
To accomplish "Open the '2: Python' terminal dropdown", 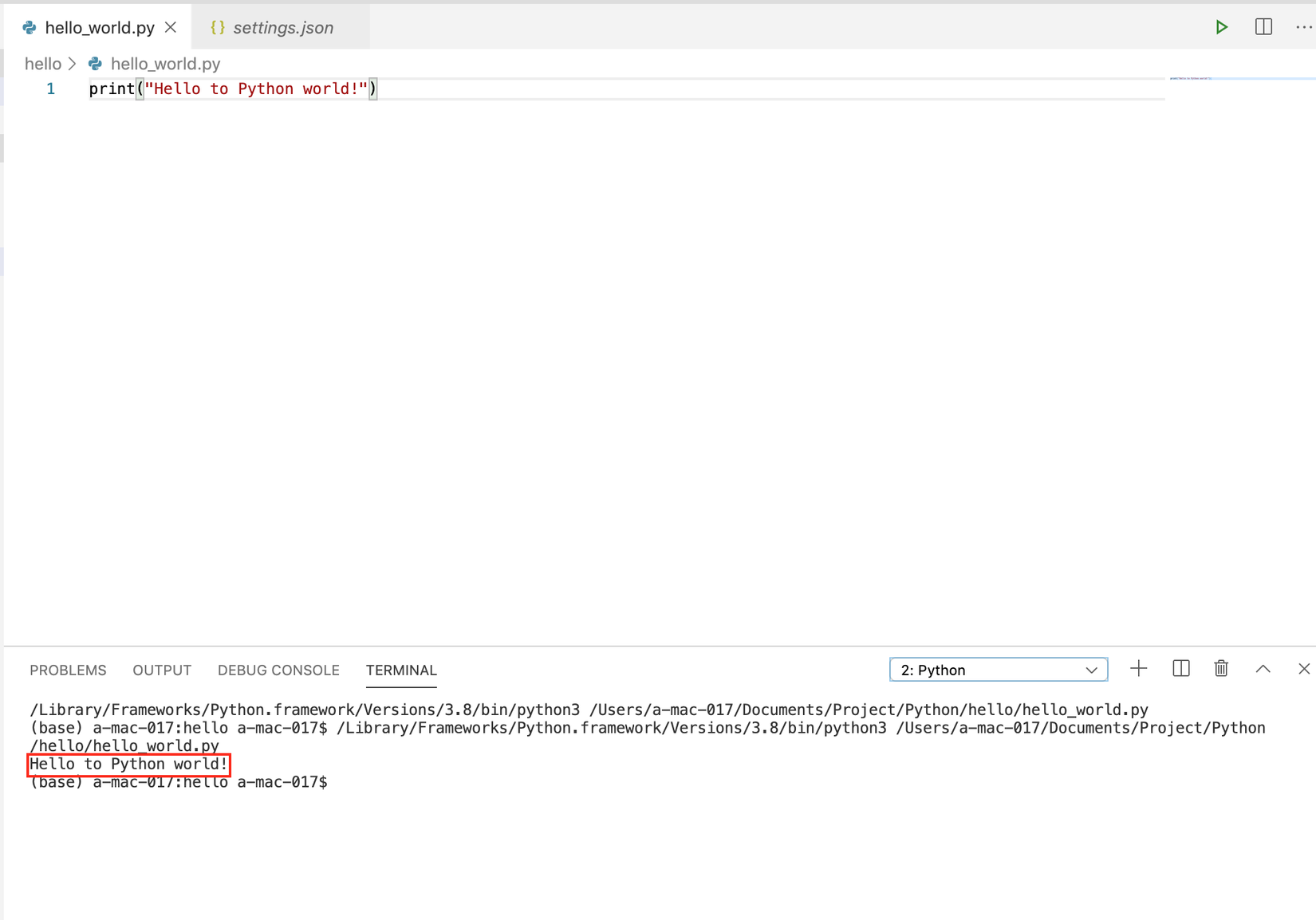I will pyautogui.click(x=999, y=670).
